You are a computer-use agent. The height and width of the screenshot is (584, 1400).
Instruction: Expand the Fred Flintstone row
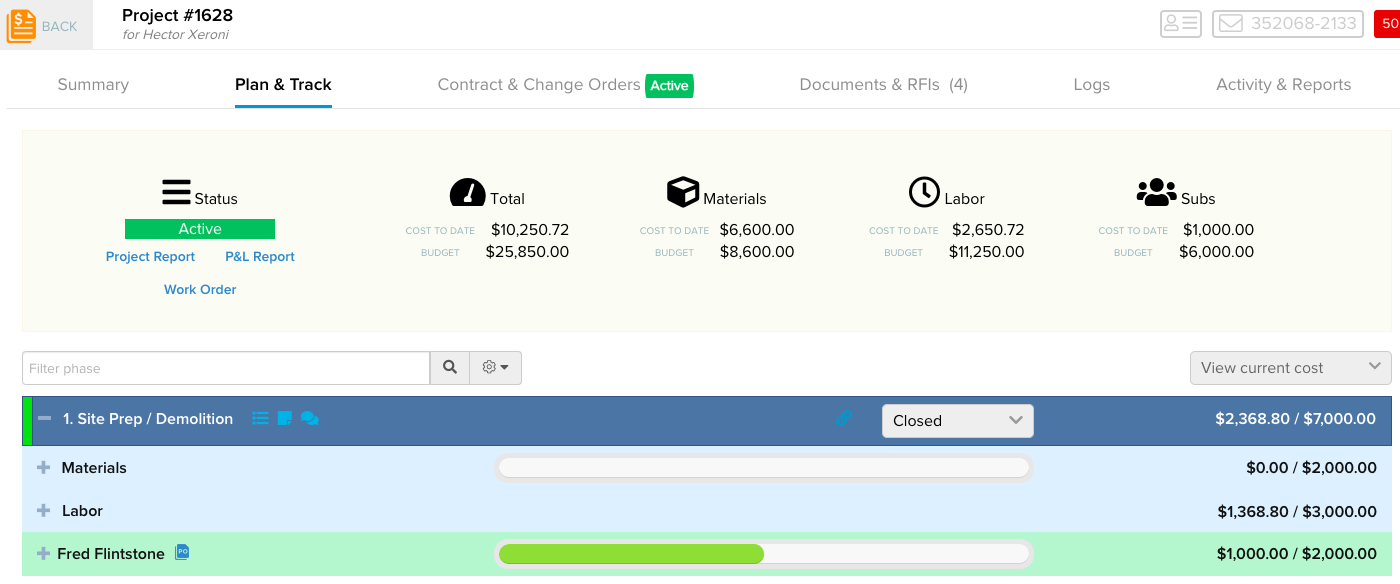43,554
